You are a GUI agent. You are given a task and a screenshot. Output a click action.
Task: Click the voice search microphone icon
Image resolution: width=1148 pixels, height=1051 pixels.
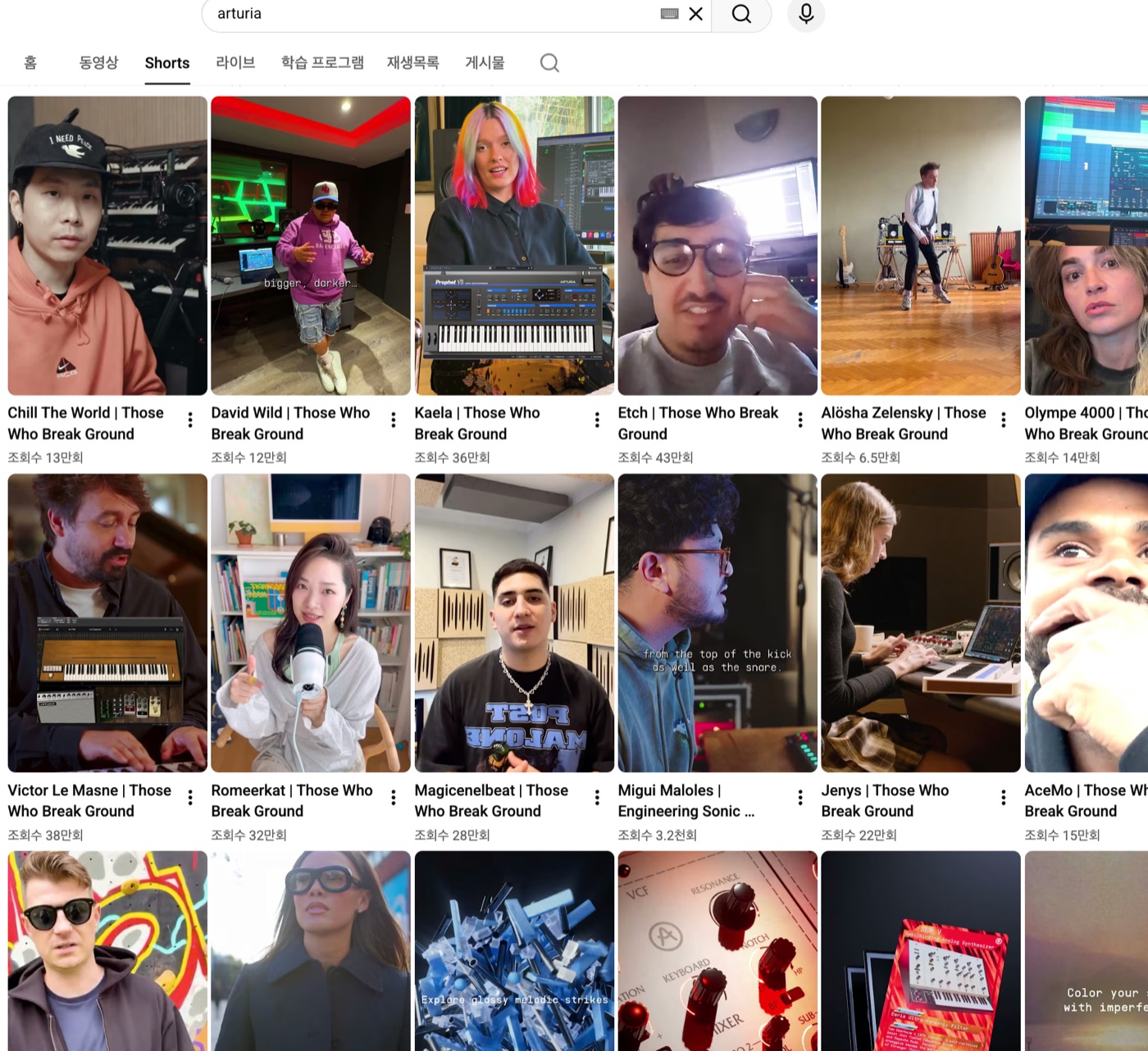(x=806, y=14)
